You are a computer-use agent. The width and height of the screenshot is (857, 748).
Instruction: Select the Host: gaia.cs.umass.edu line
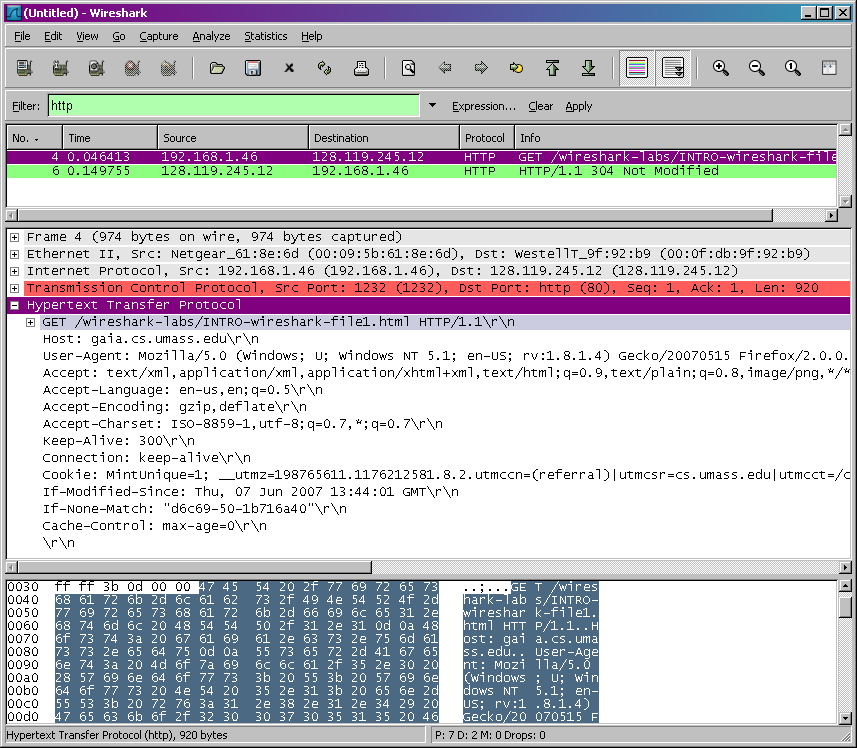pos(151,339)
